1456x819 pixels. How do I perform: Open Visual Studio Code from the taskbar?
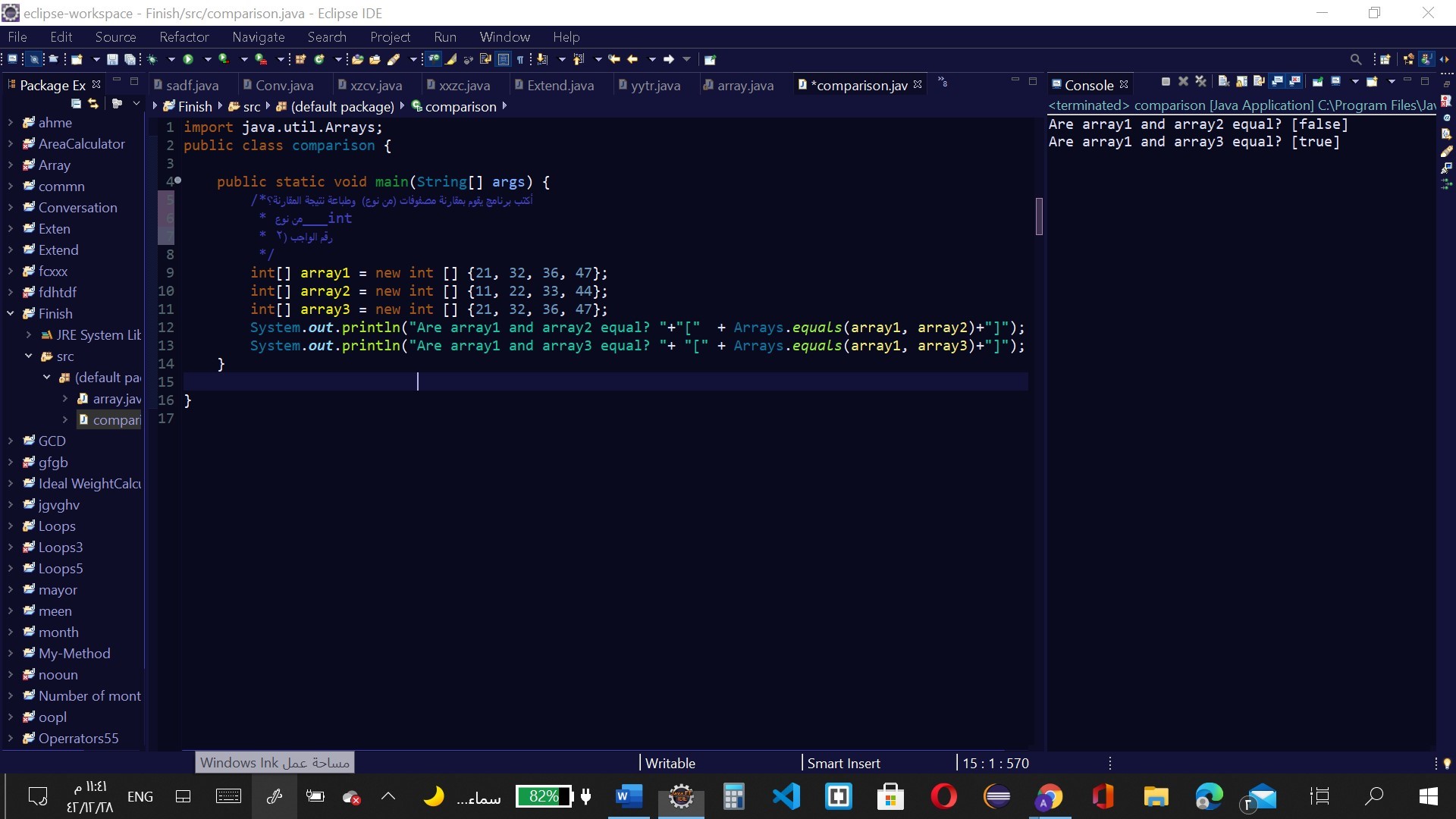pos(786,796)
